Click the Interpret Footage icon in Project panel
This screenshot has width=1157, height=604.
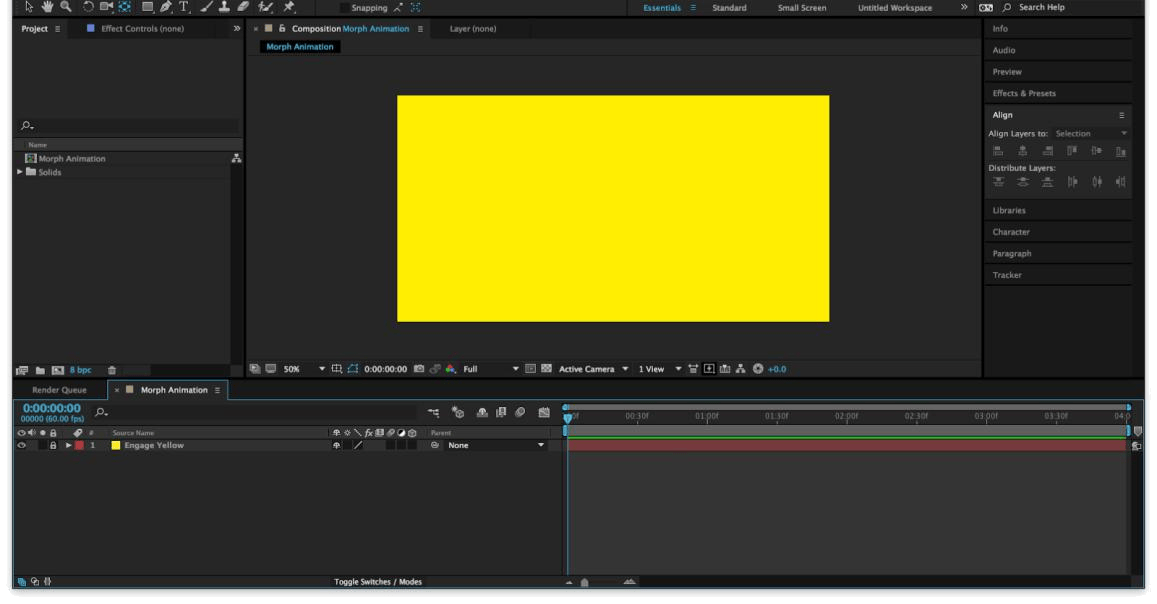(x=21, y=370)
